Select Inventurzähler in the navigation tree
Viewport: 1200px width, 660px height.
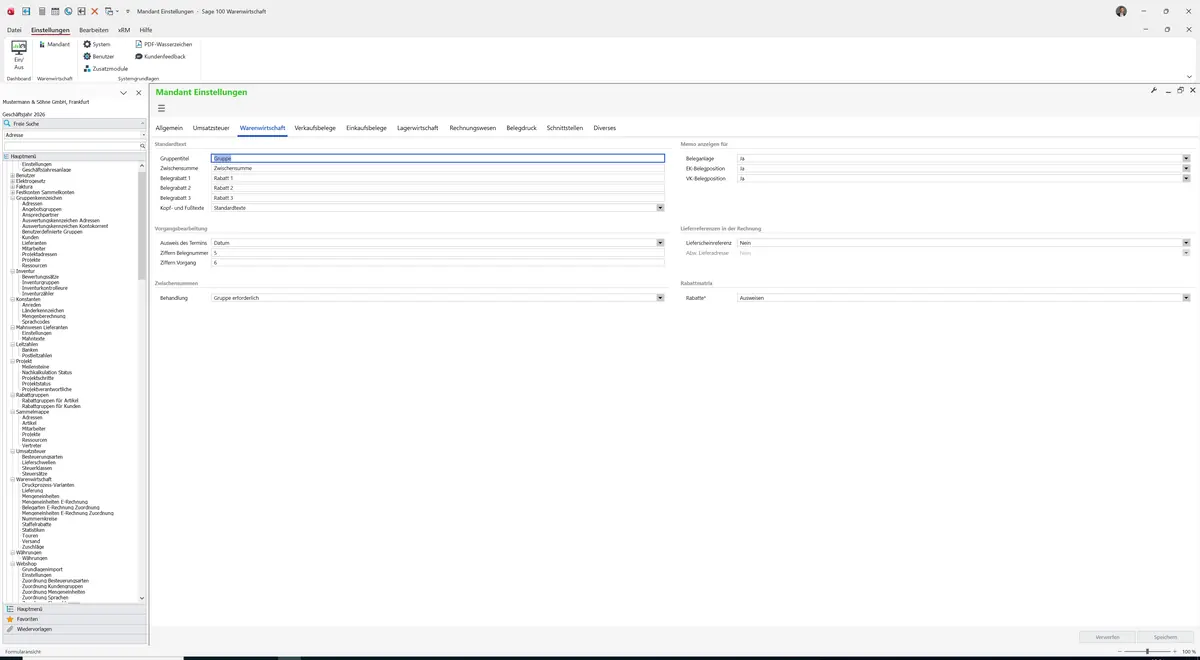coord(38,293)
